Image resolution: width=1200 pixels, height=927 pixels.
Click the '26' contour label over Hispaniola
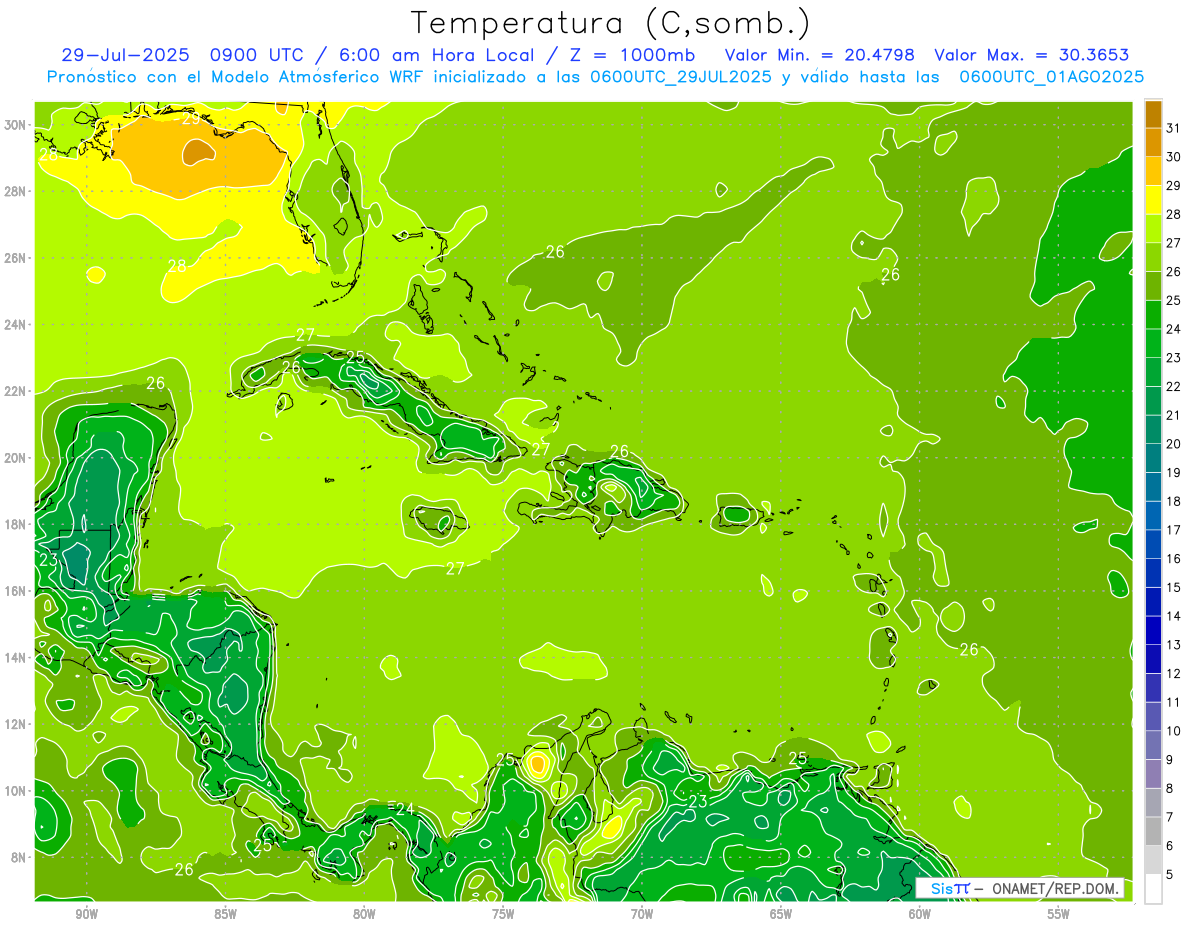pos(619,452)
